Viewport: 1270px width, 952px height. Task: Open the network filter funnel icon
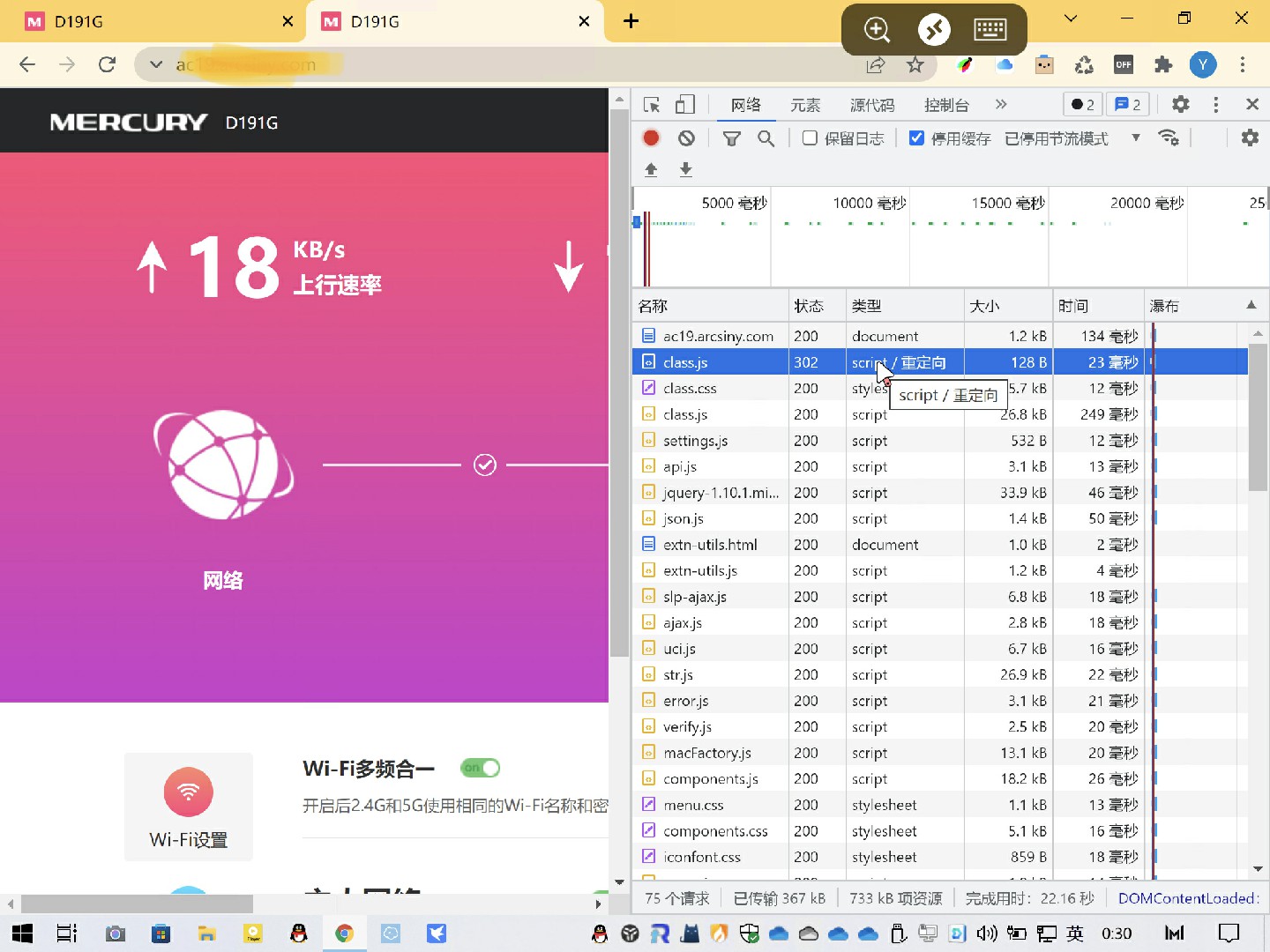click(x=731, y=138)
